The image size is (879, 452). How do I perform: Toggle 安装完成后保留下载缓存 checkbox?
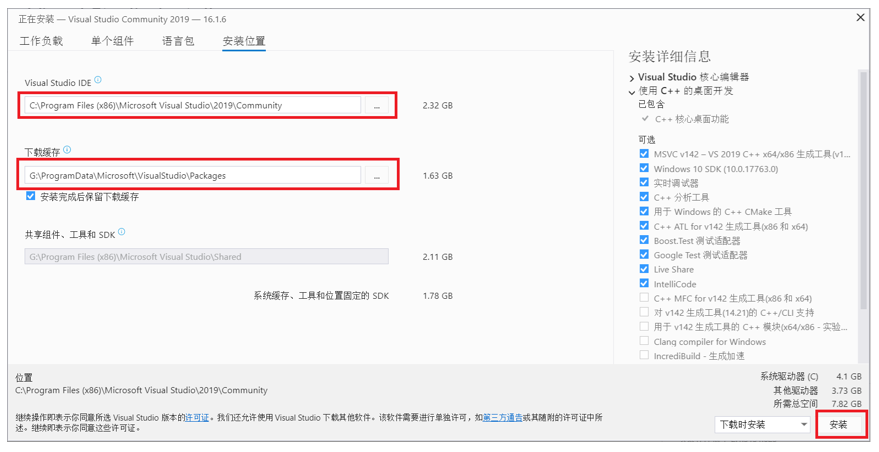click(x=31, y=196)
